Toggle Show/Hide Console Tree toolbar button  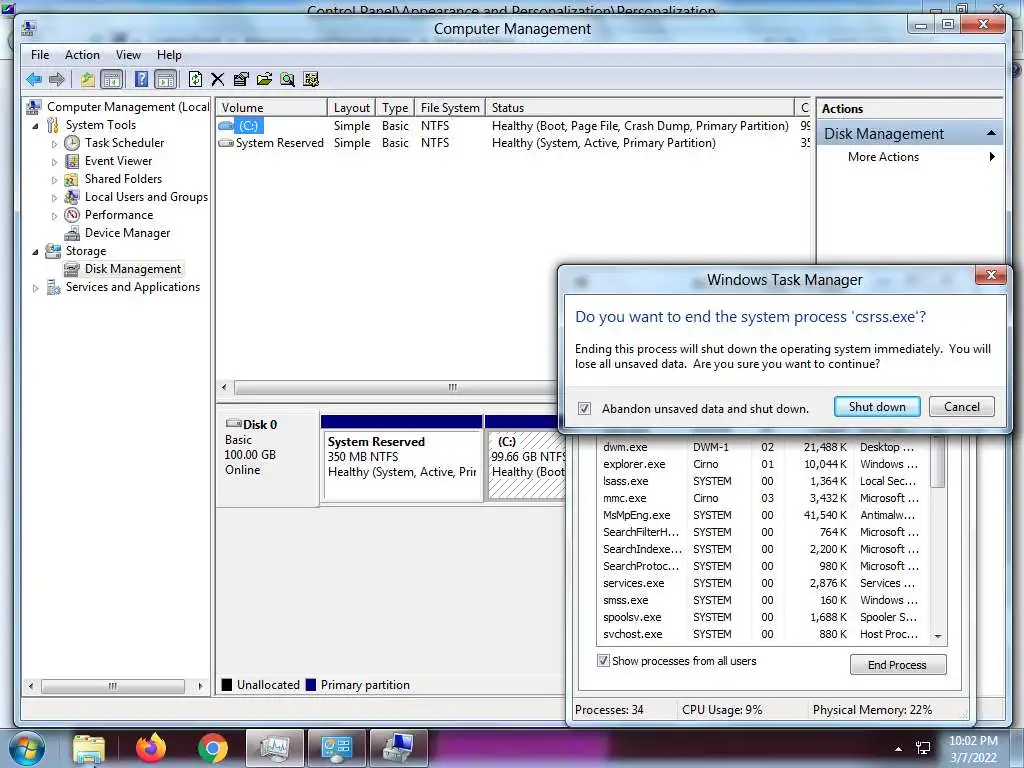(x=112, y=80)
